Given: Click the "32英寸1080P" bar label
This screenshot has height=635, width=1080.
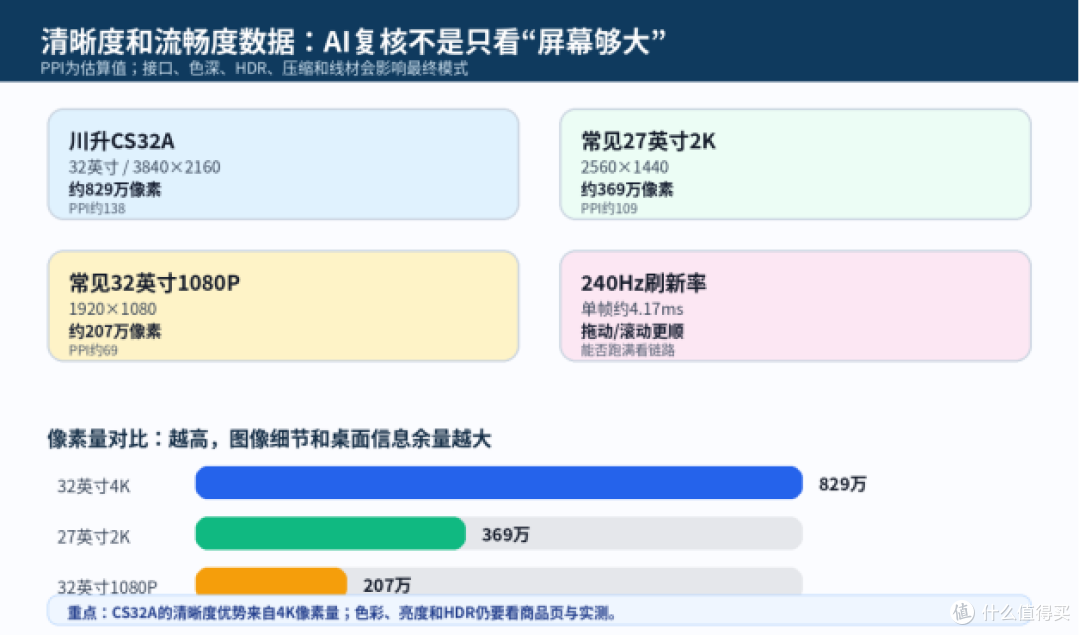Looking at the screenshot, I should click(107, 587).
